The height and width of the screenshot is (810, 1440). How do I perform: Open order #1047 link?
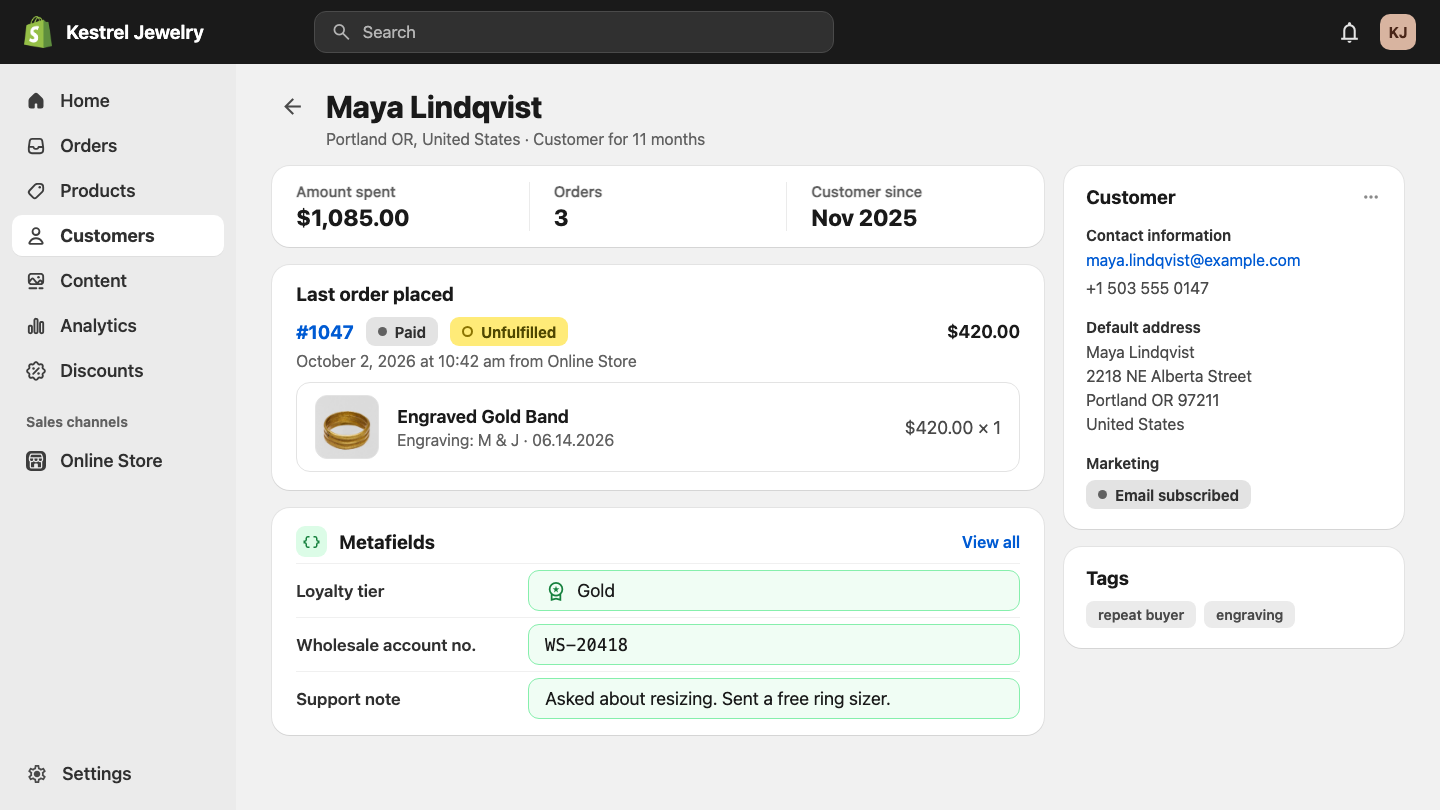325,332
